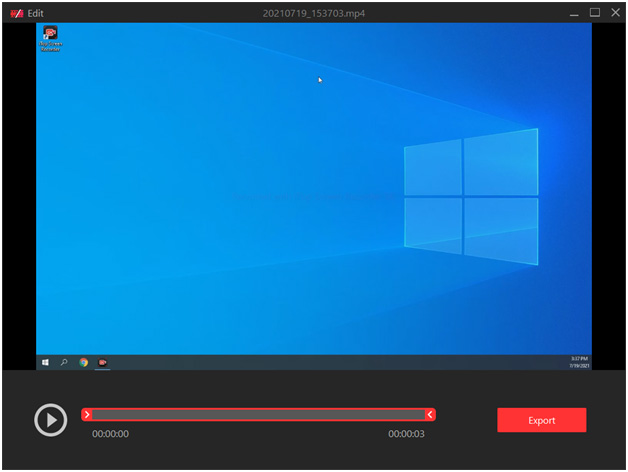Click the Edit app logo icon
This screenshot has width=628, height=472.
17,14
